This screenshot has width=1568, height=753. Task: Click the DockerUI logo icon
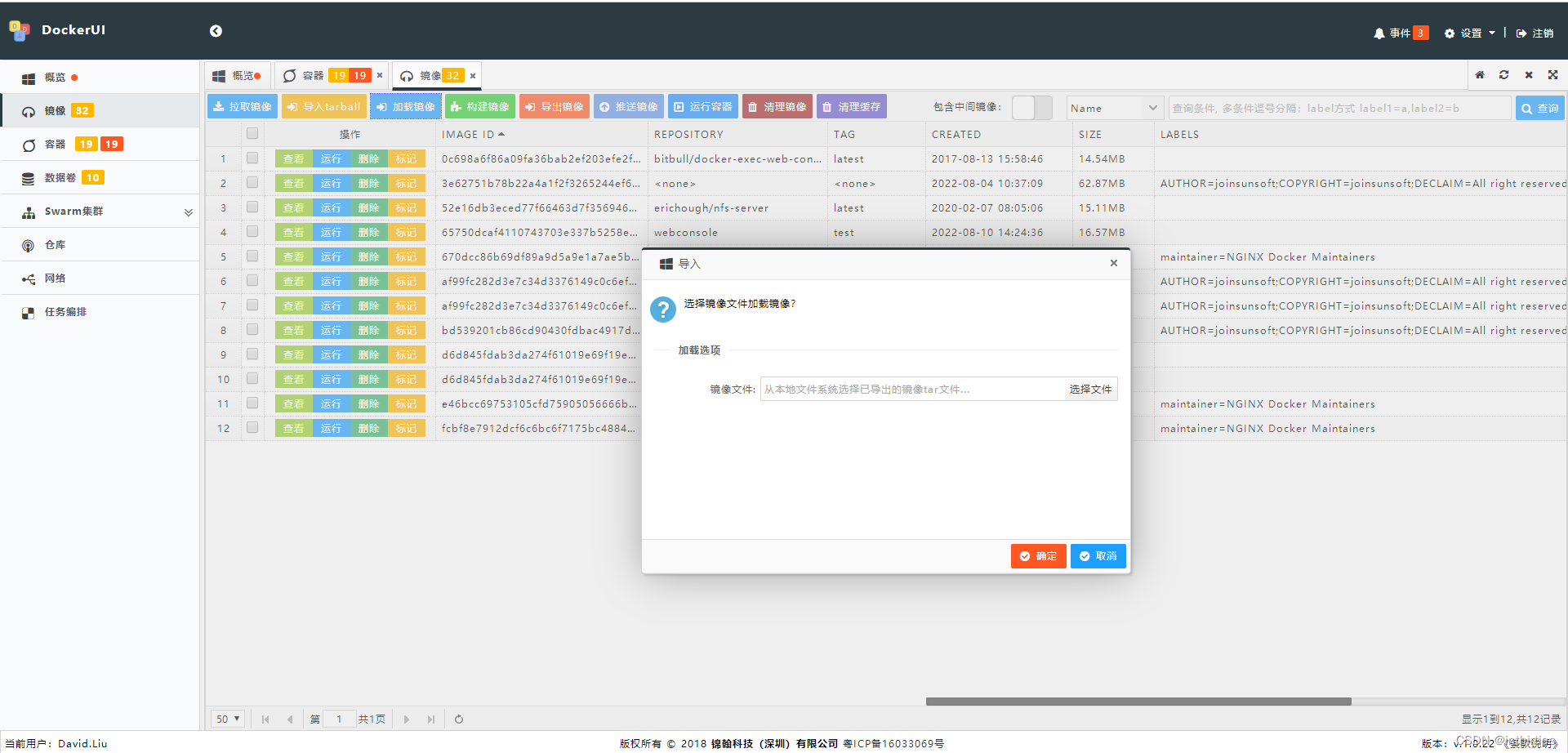tap(20, 31)
